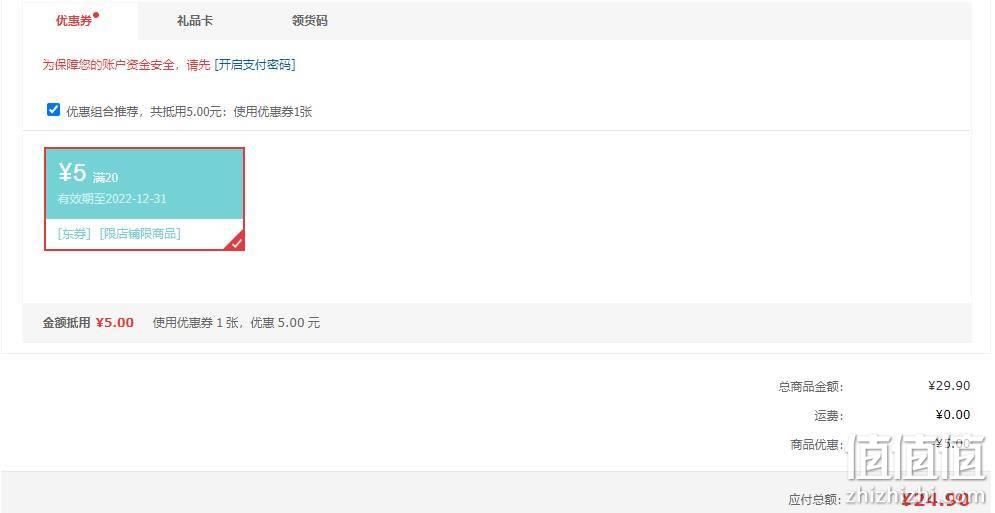Screen dimensions: 995x513
Task: Click the [限店铺限商品] restriction tag
Action: click(x=140, y=234)
